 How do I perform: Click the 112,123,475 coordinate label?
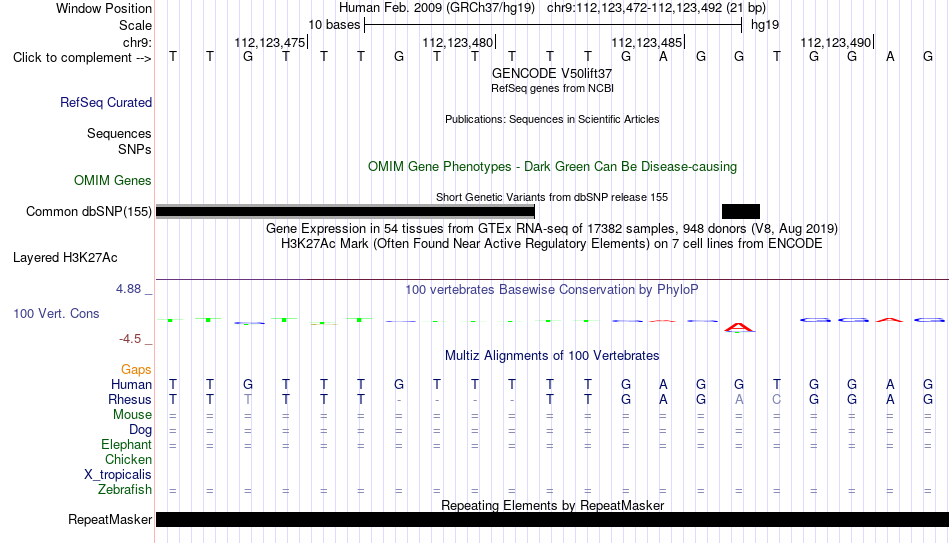pyautogui.click(x=270, y=42)
